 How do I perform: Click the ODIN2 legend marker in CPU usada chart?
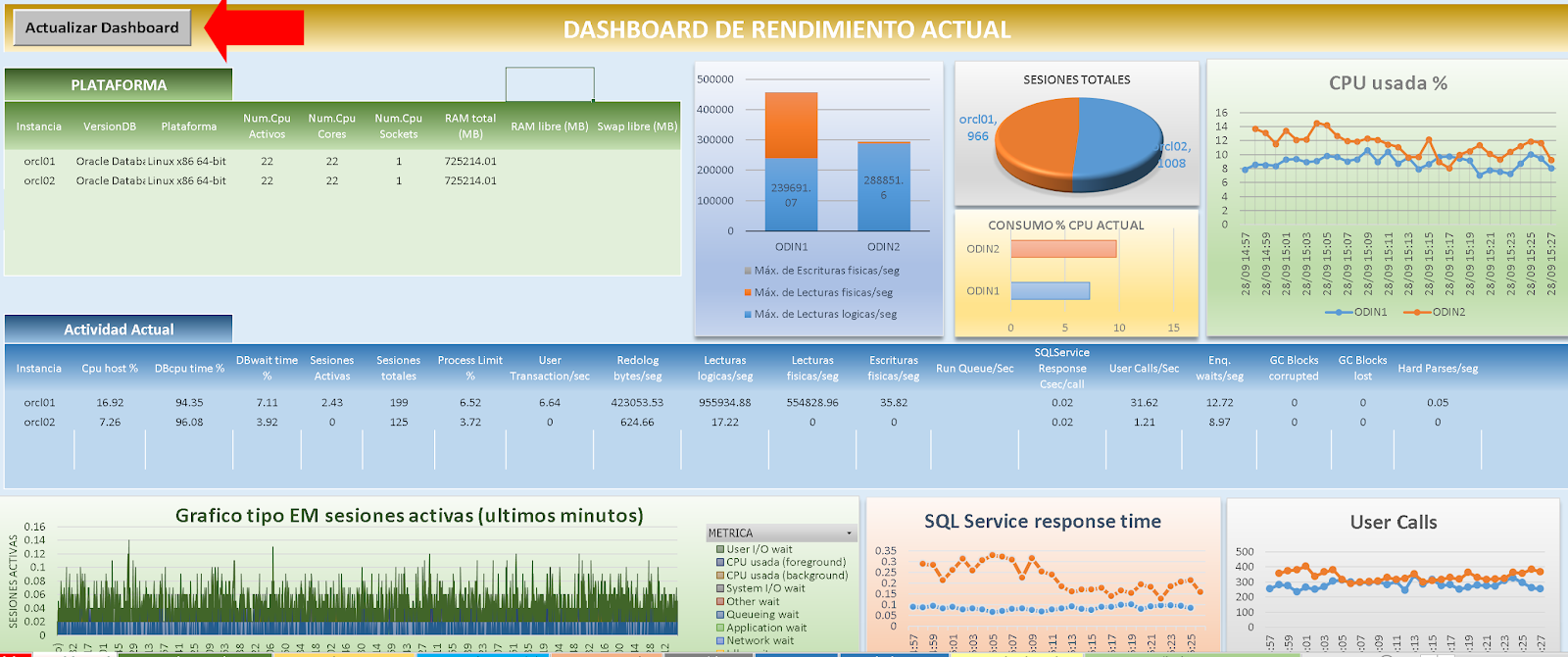click(x=1417, y=312)
